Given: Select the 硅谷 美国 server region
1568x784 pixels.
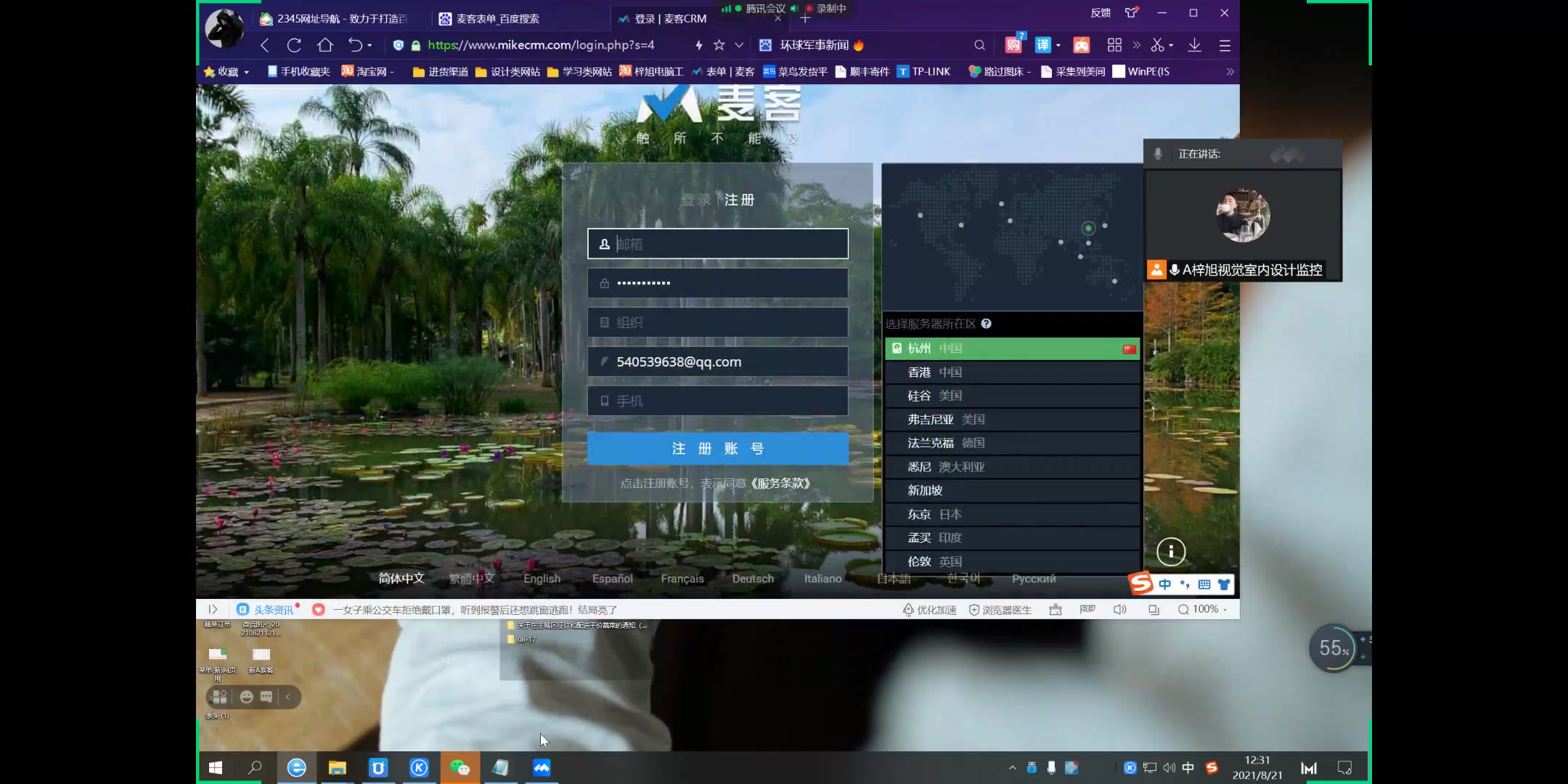Looking at the screenshot, I should 1012,396.
